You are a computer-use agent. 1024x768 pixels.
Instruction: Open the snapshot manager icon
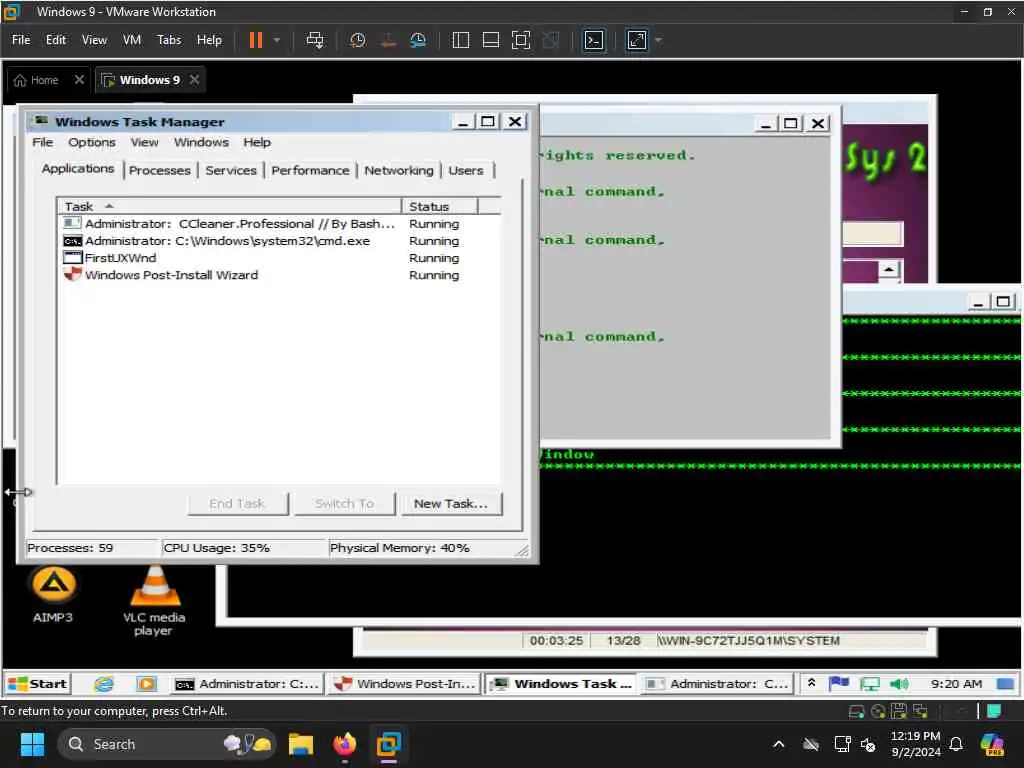(x=418, y=40)
